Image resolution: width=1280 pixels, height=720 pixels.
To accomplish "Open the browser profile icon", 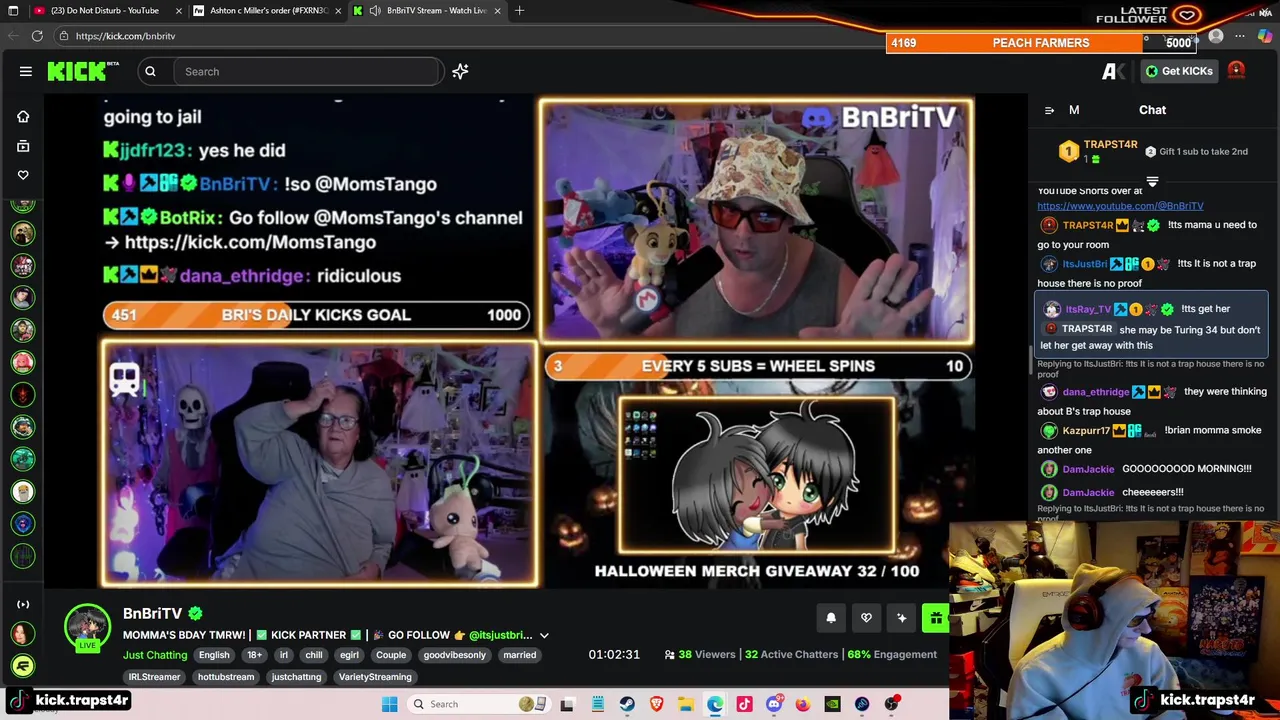I will 1215,37.
